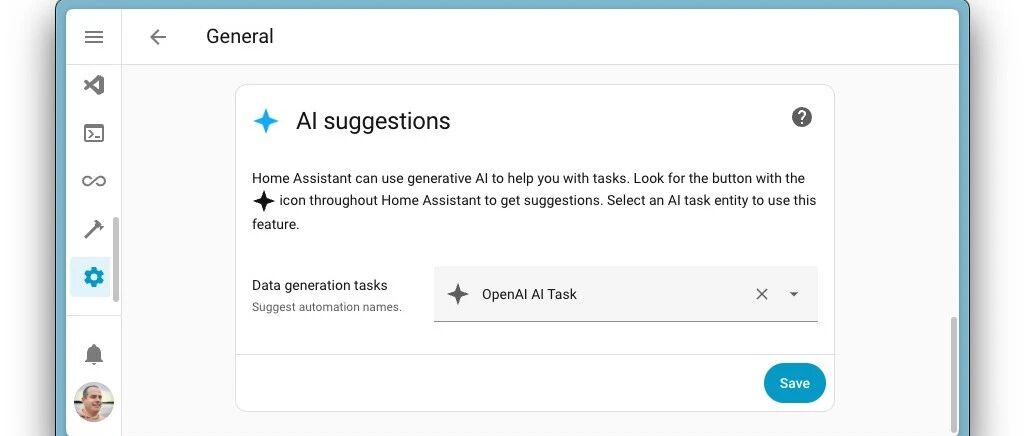Clear the OpenAI AI Task selection
The width and height of the screenshot is (1025, 436).
point(762,294)
